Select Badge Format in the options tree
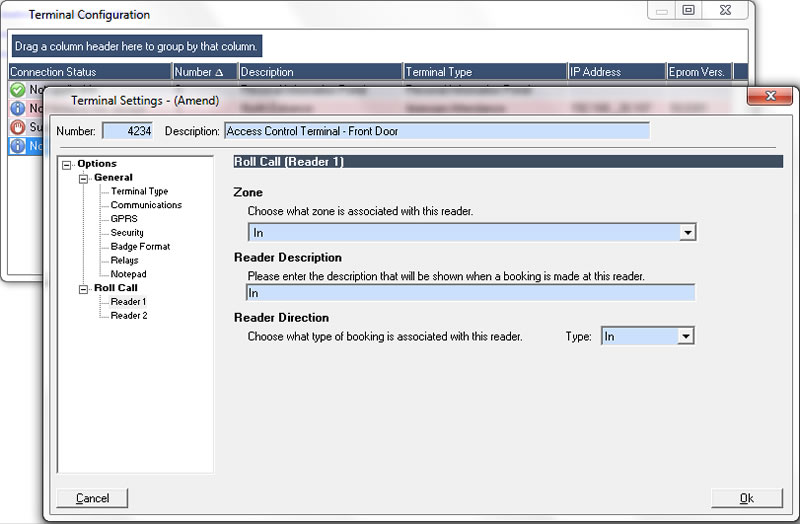The height and width of the screenshot is (524, 800). (140, 246)
